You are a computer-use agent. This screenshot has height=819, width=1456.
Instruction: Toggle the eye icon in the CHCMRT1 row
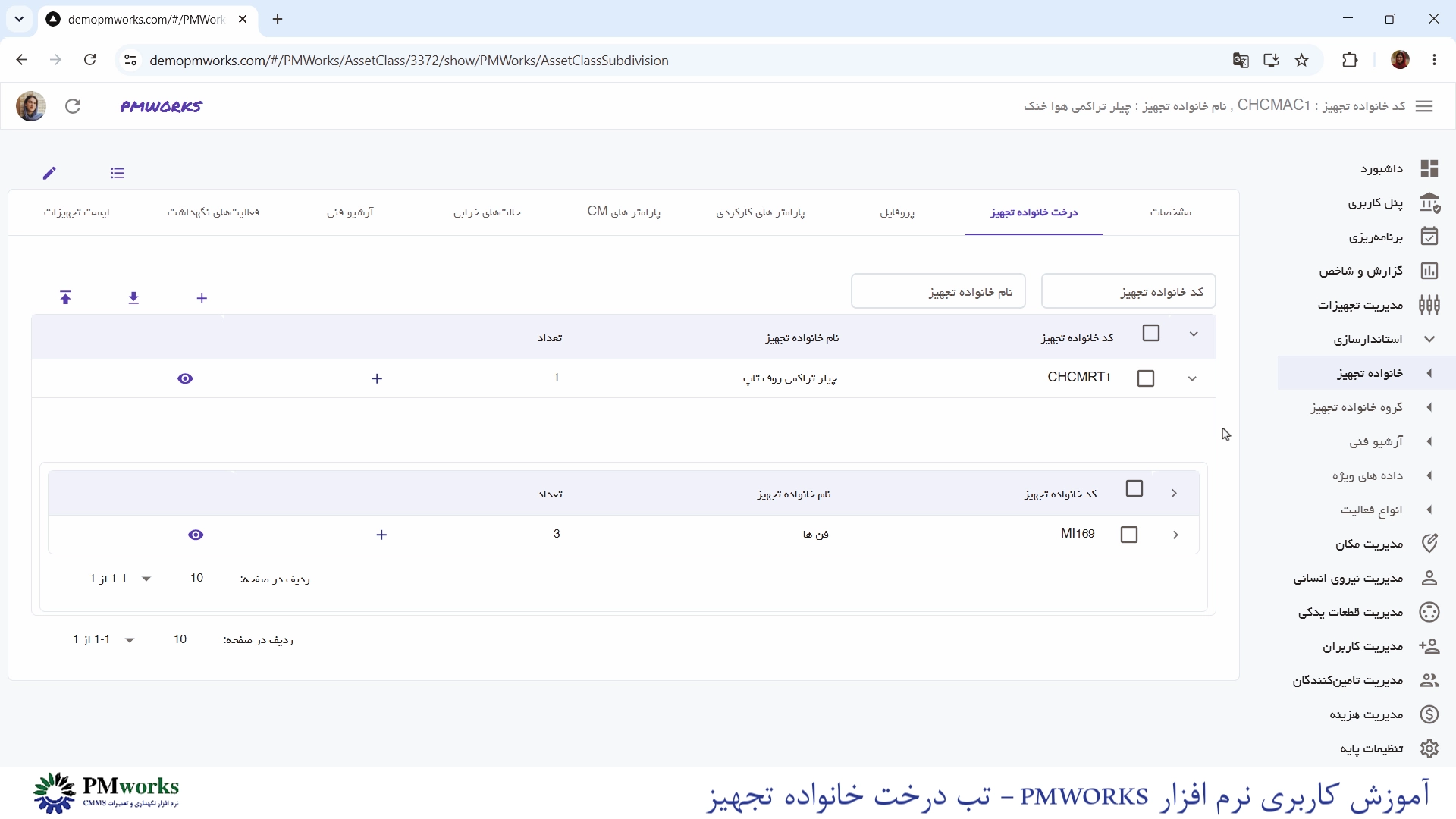click(185, 378)
